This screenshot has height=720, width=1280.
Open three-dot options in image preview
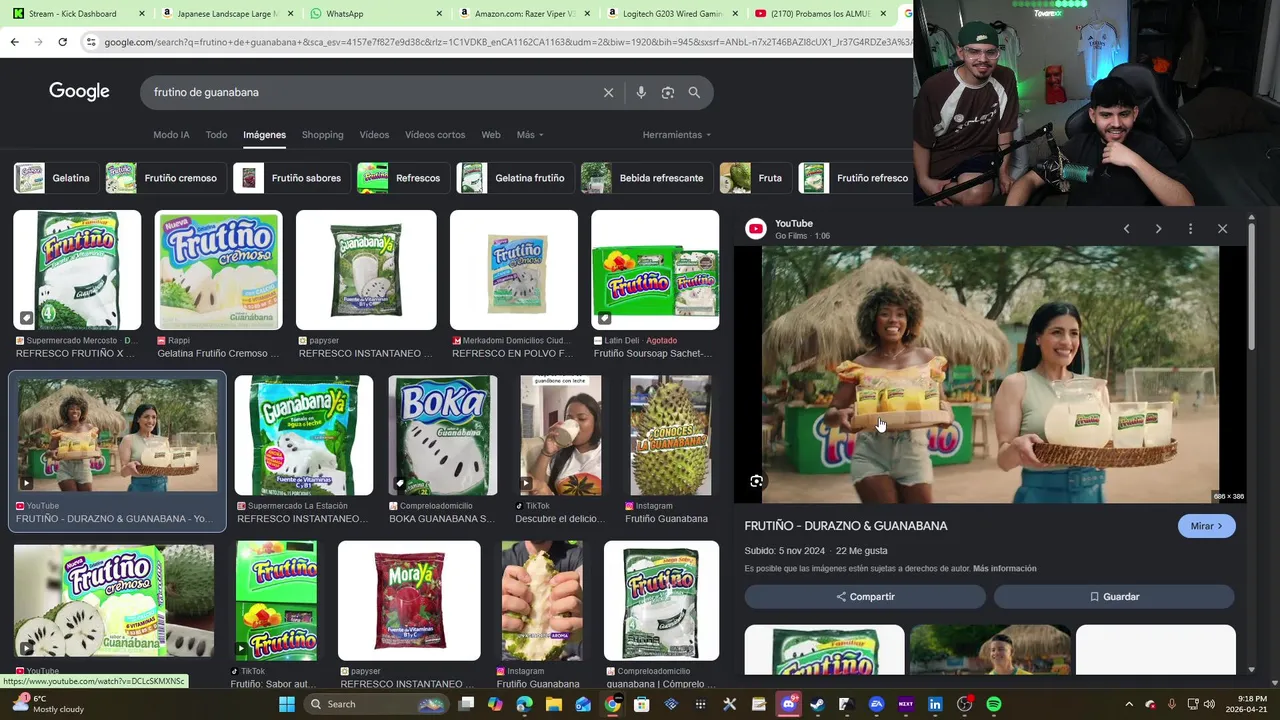[1190, 229]
